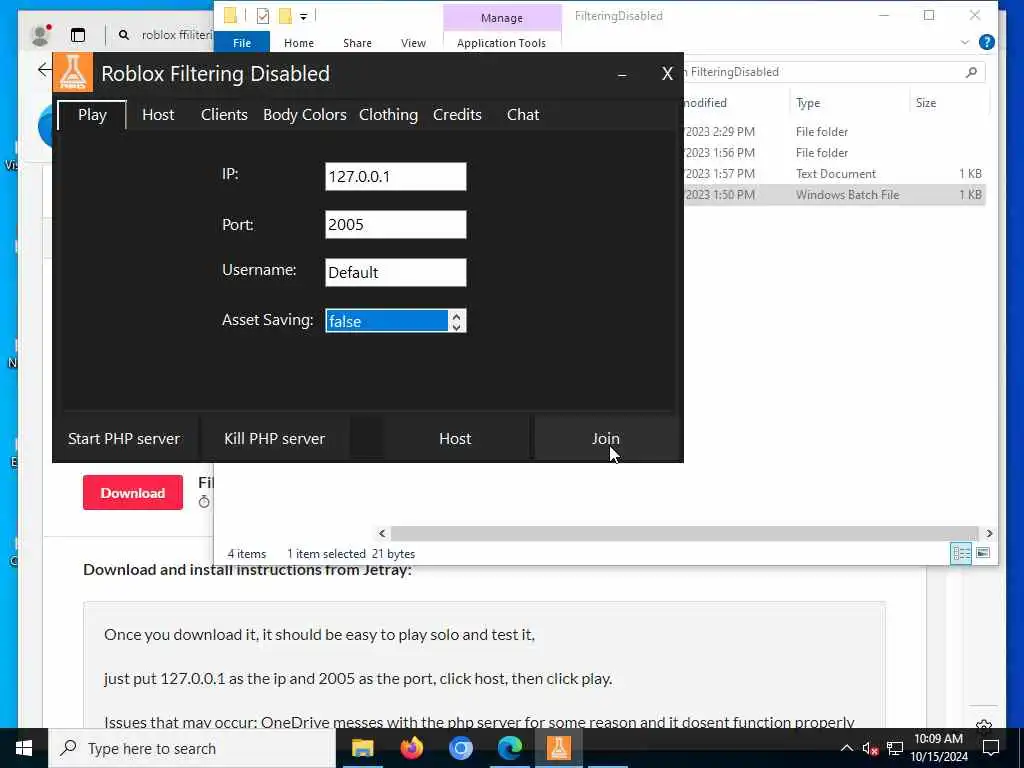The height and width of the screenshot is (768, 1024).
Task: Click the orange flask logo in launcher title bar
Action: pos(72,72)
